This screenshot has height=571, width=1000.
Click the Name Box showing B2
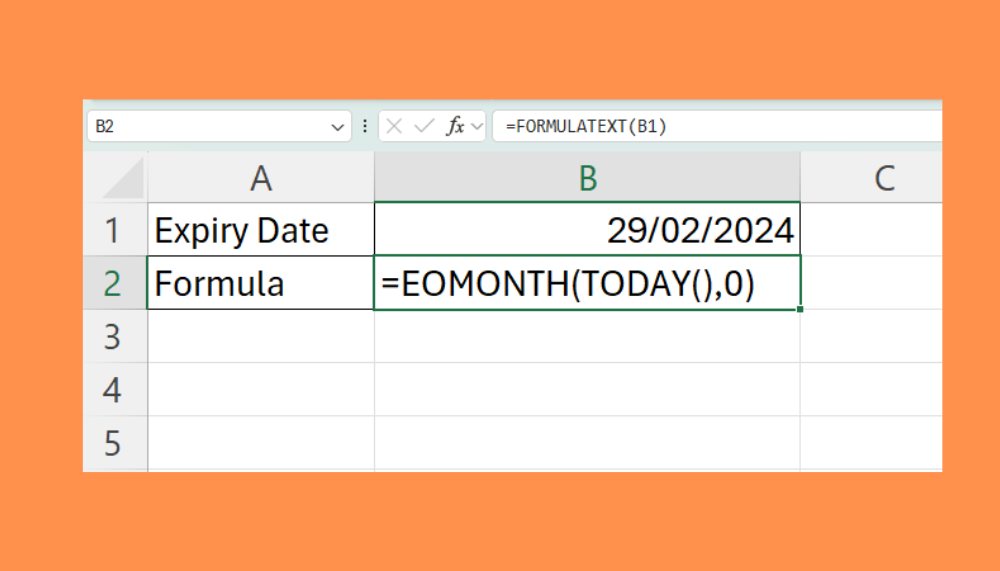210,127
